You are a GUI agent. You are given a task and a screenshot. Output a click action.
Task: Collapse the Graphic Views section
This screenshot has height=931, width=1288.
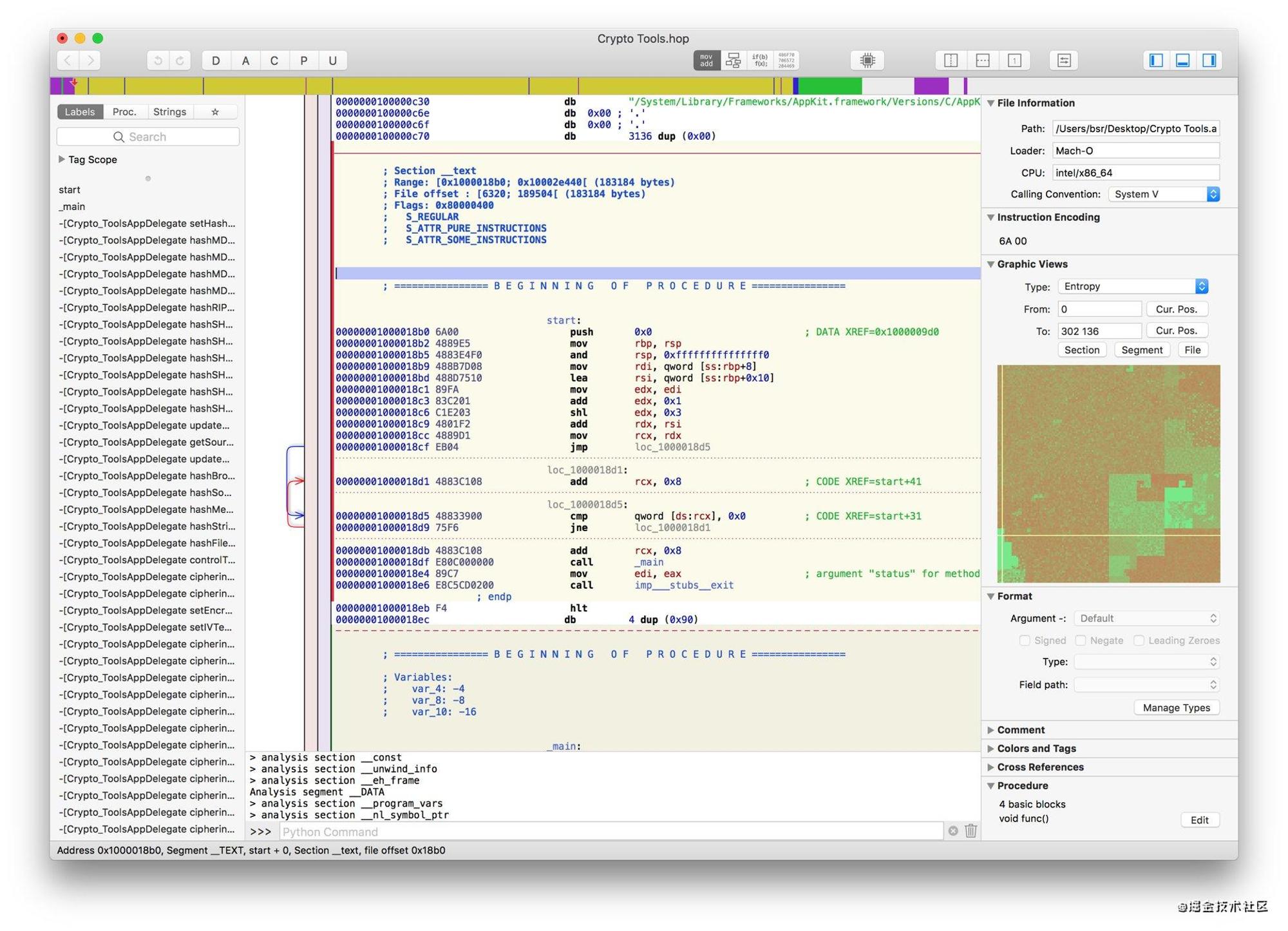991,264
